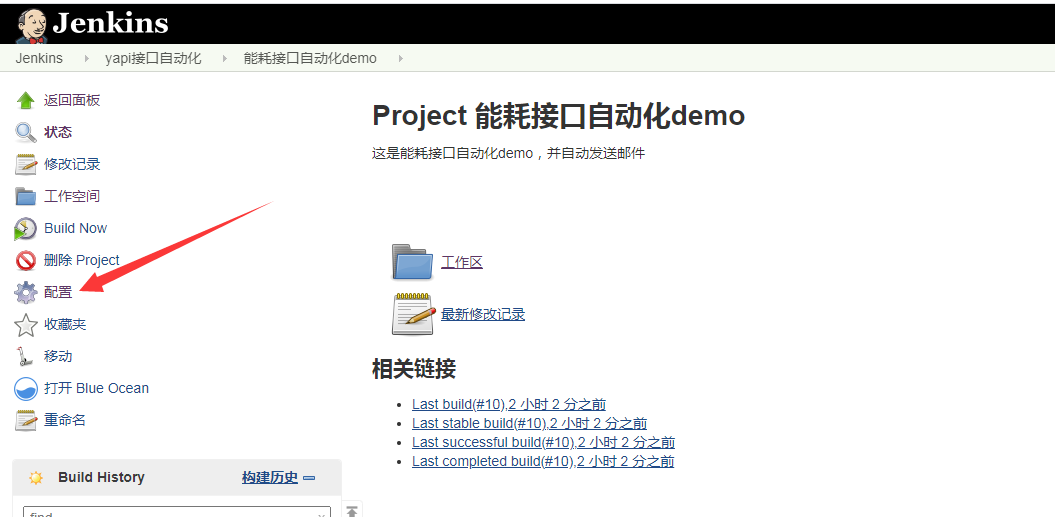Screen dimensions: 1055x517
Task: Click the clock-and-play icon for Build Now
Action: pos(26,228)
